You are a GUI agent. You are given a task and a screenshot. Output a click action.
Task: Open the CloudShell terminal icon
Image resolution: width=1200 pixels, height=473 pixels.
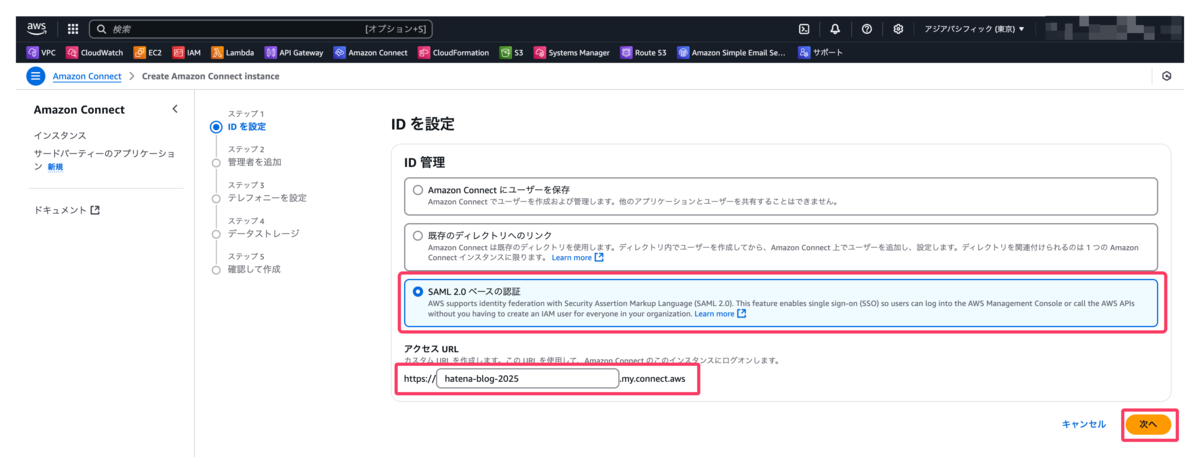tap(804, 29)
